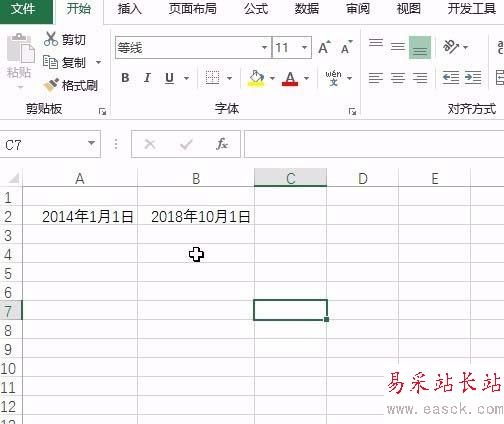504x424 pixels.
Task: Open font group dialog launcher
Action: coord(352,112)
